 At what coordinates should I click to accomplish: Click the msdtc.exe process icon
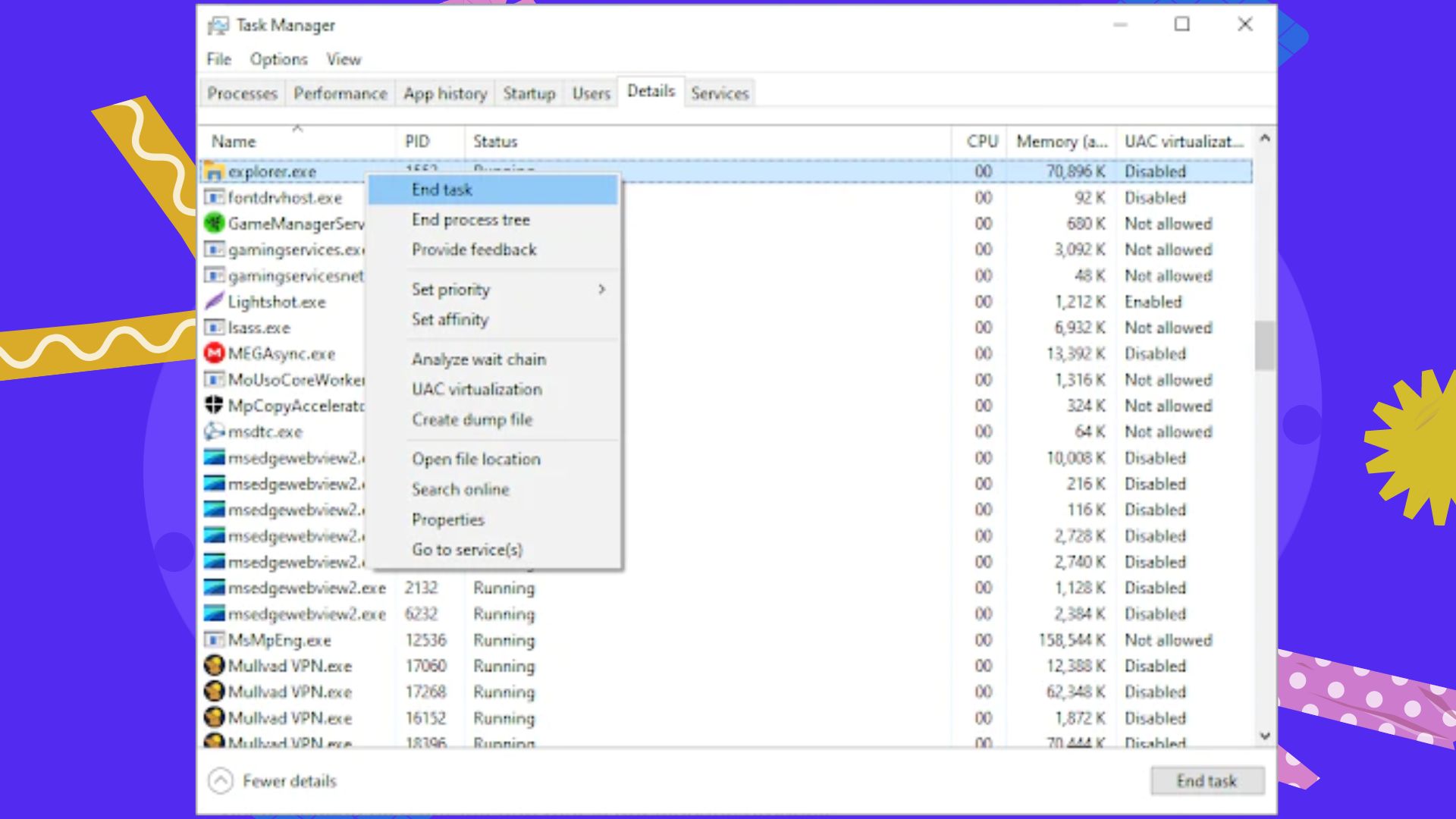[215, 431]
